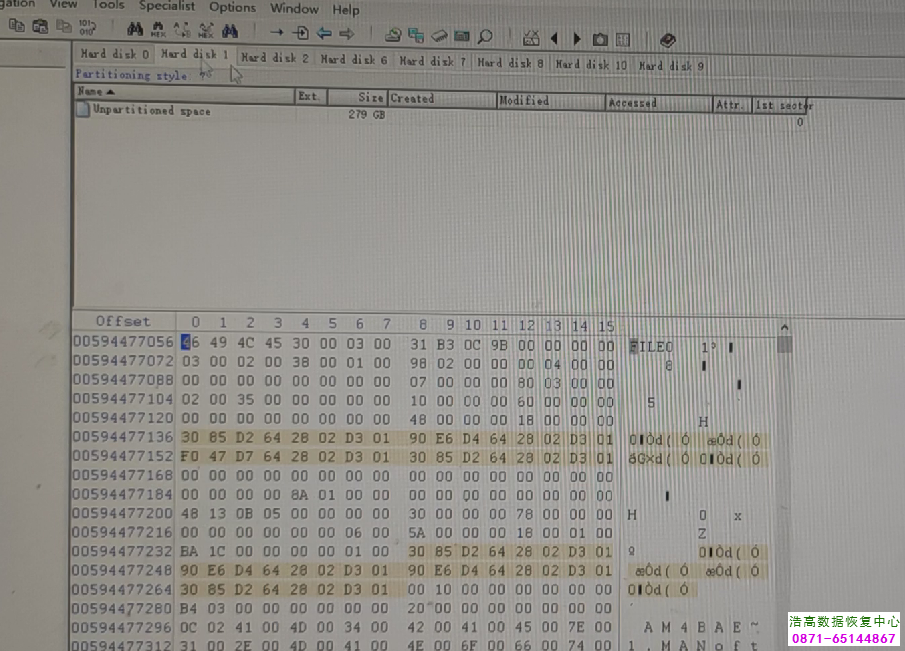Click the camera snapshot toolbar icon
Viewport: 905px width, 651px height.
click(599, 39)
